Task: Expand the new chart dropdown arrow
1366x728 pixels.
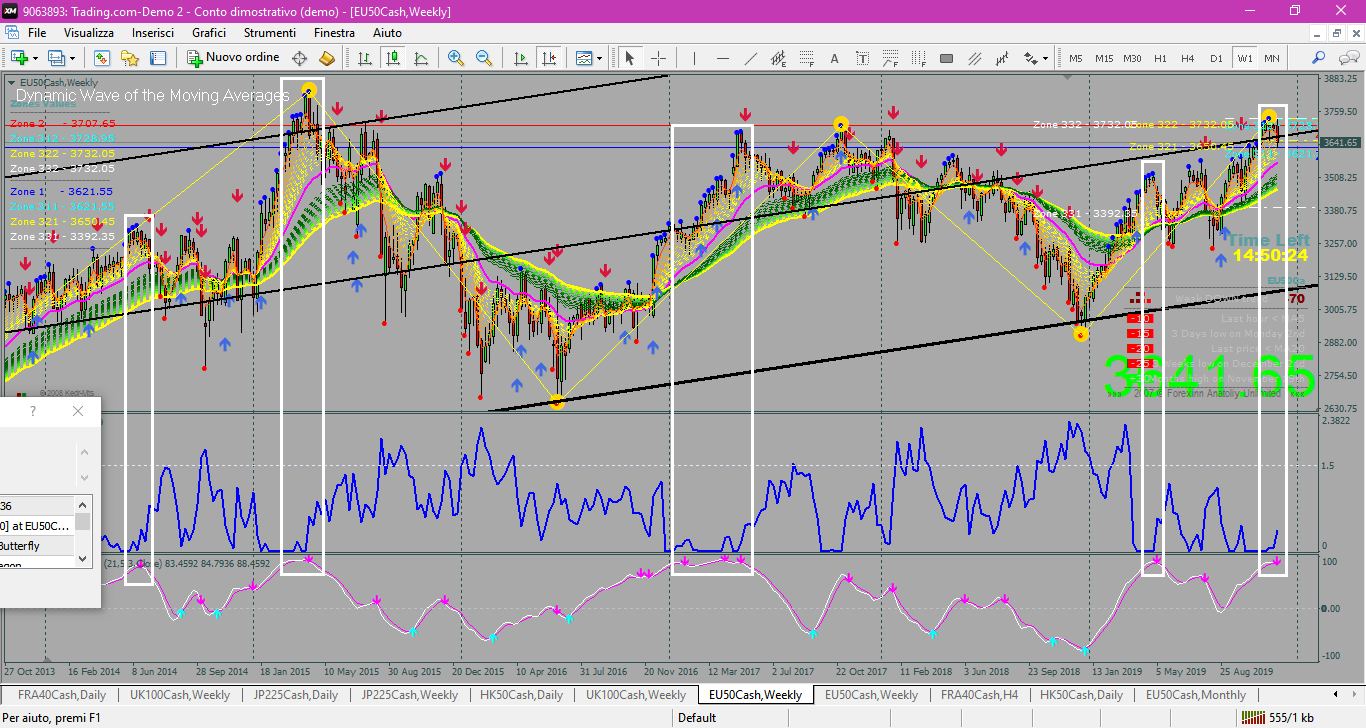Action: [x=35, y=58]
